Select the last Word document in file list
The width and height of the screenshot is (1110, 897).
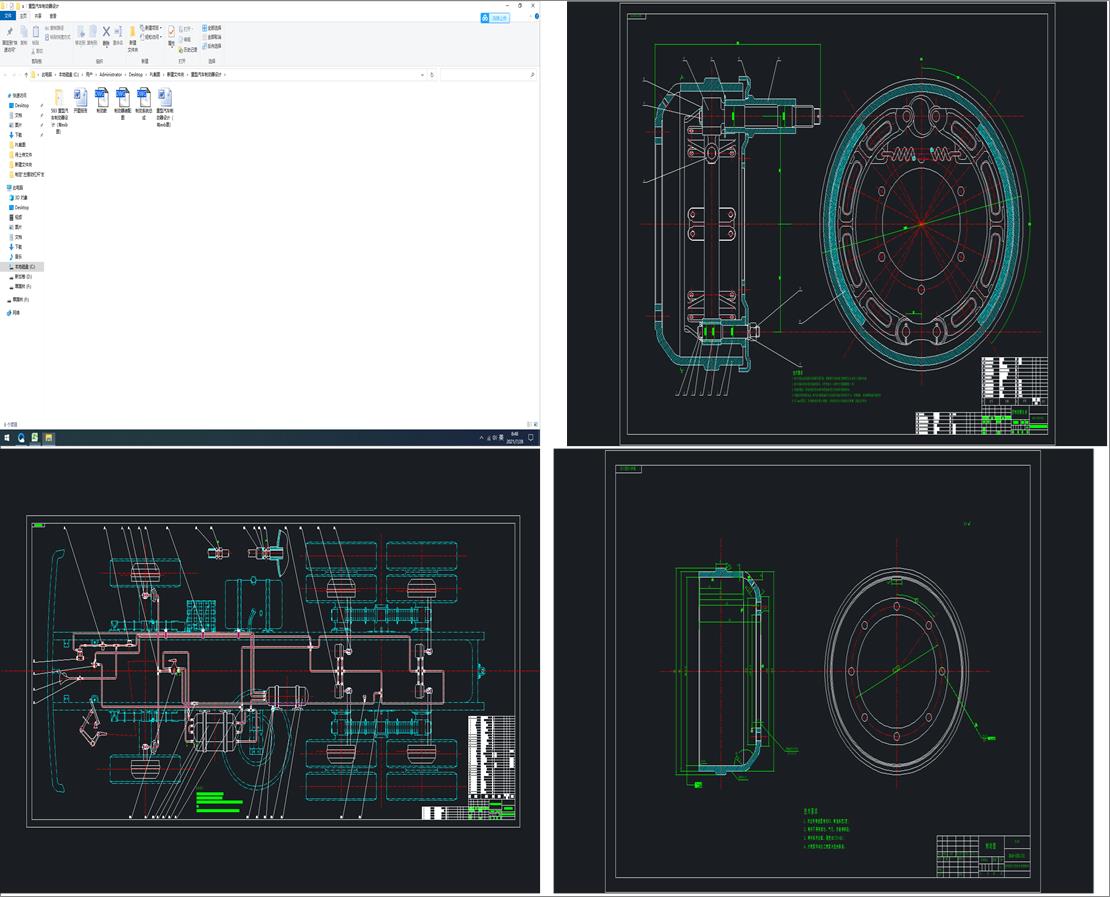coord(166,98)
